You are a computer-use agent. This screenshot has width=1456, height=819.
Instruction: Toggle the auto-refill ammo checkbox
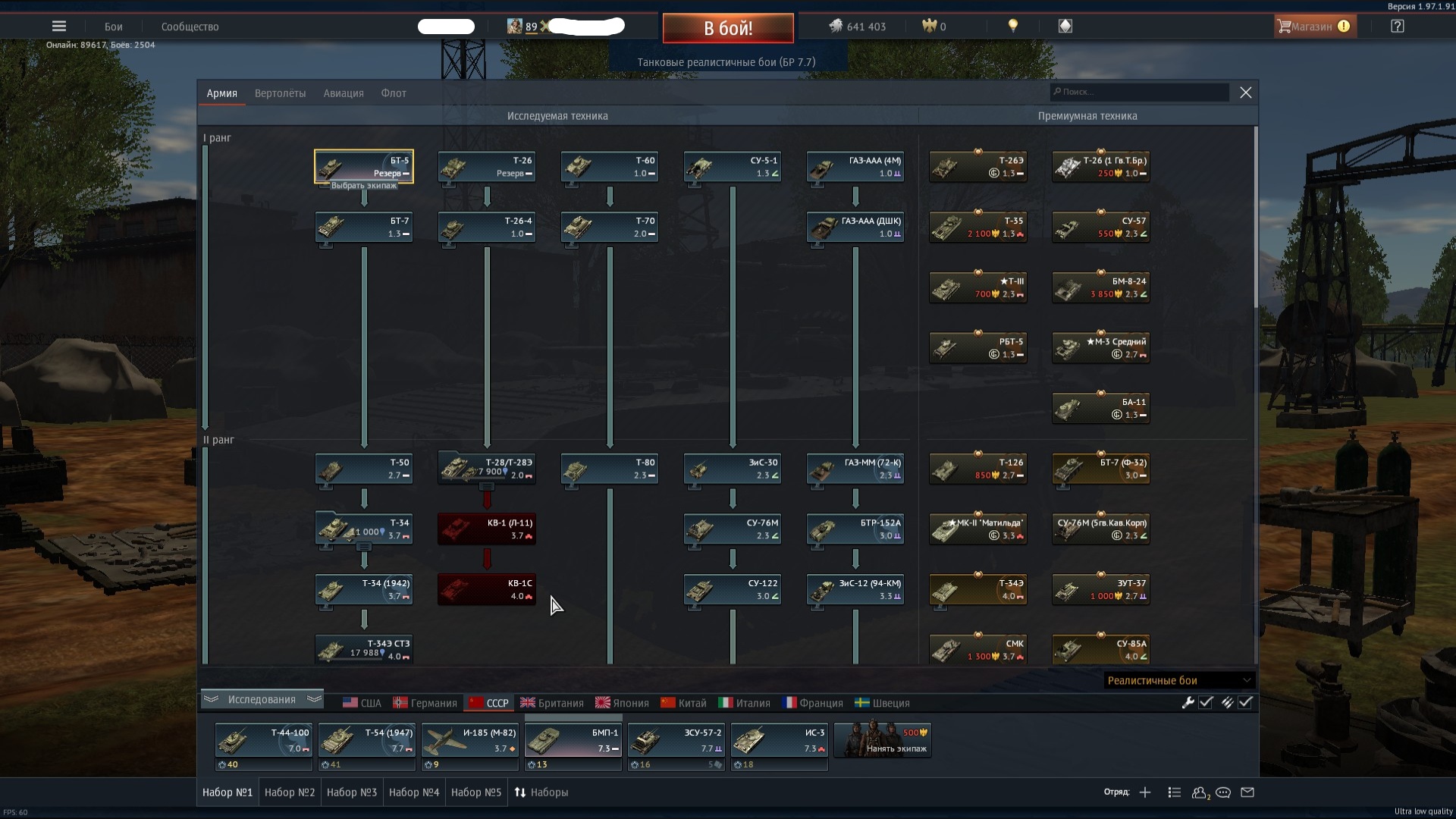tap(1245, 702)
